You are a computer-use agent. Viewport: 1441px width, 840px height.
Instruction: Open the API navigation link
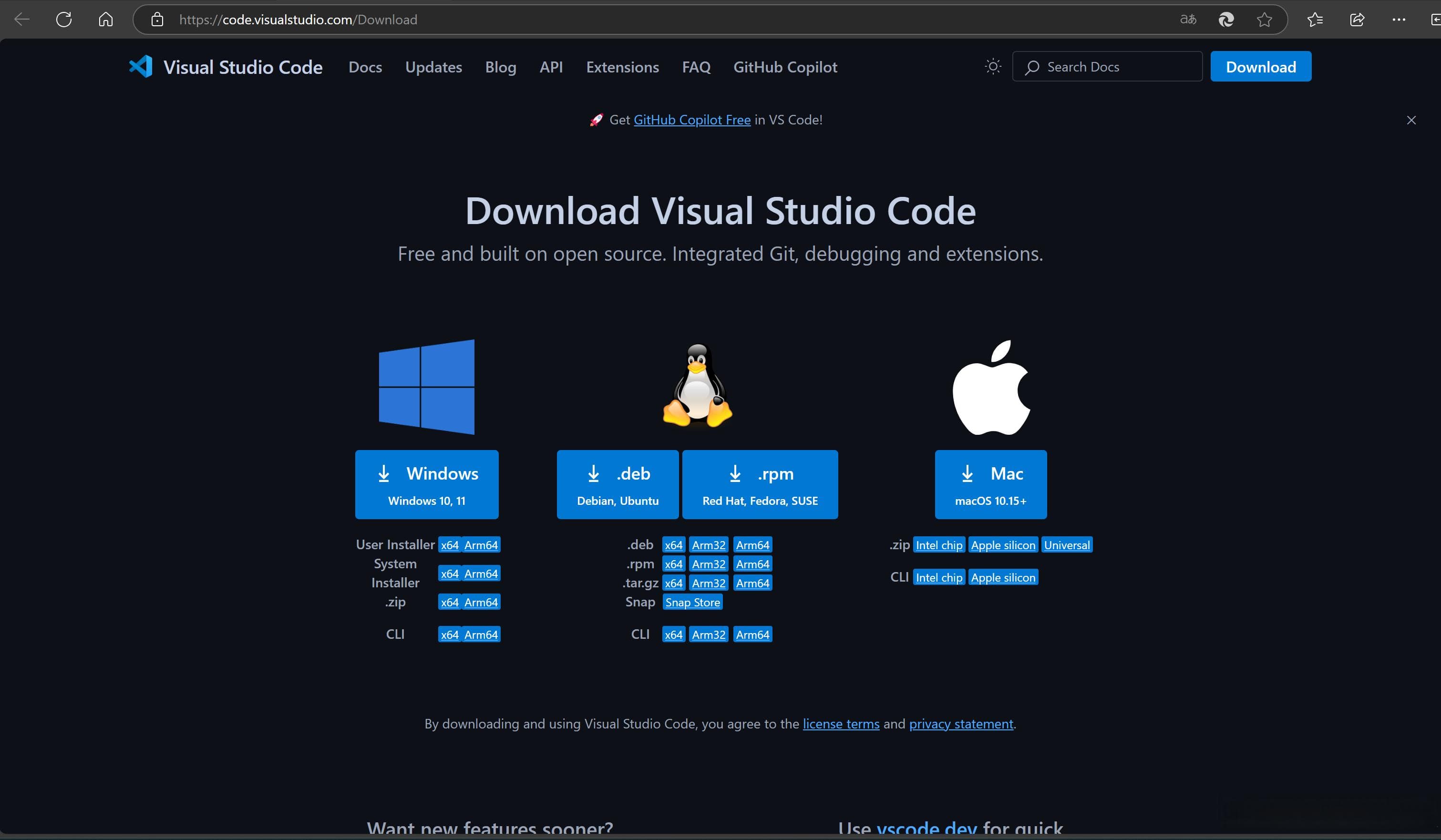pos(551,67)
